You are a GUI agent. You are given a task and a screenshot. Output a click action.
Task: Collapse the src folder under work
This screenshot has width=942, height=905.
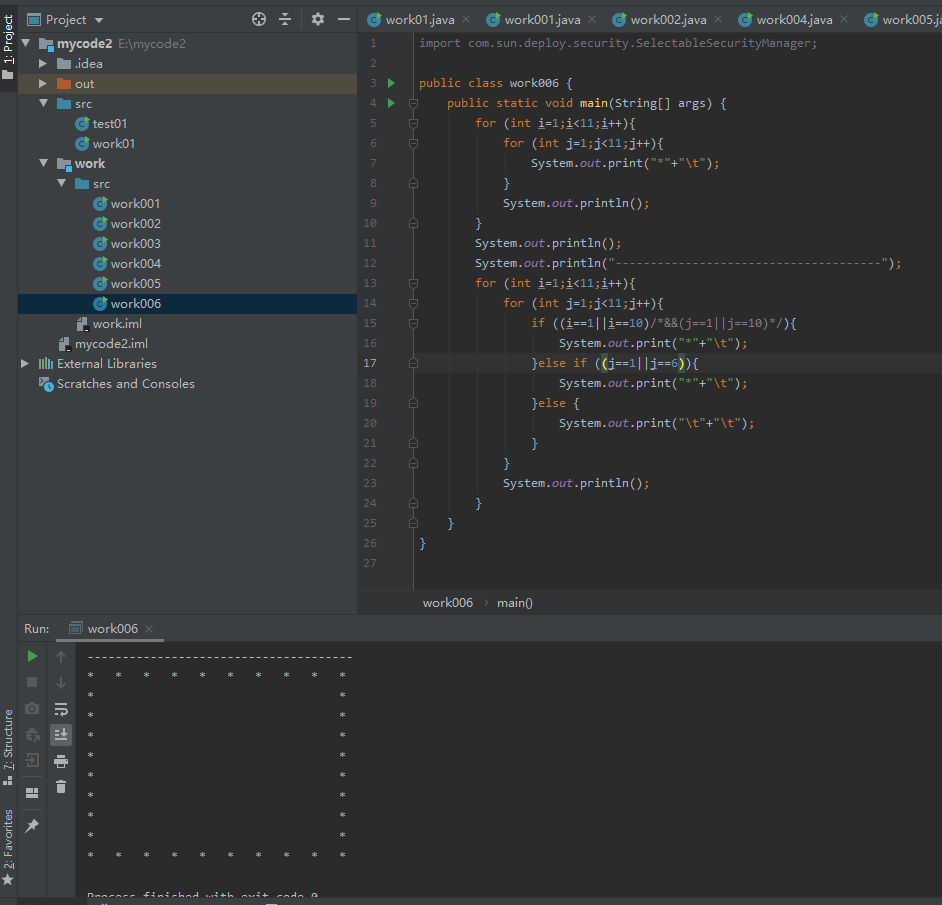(x=61, y=183)
